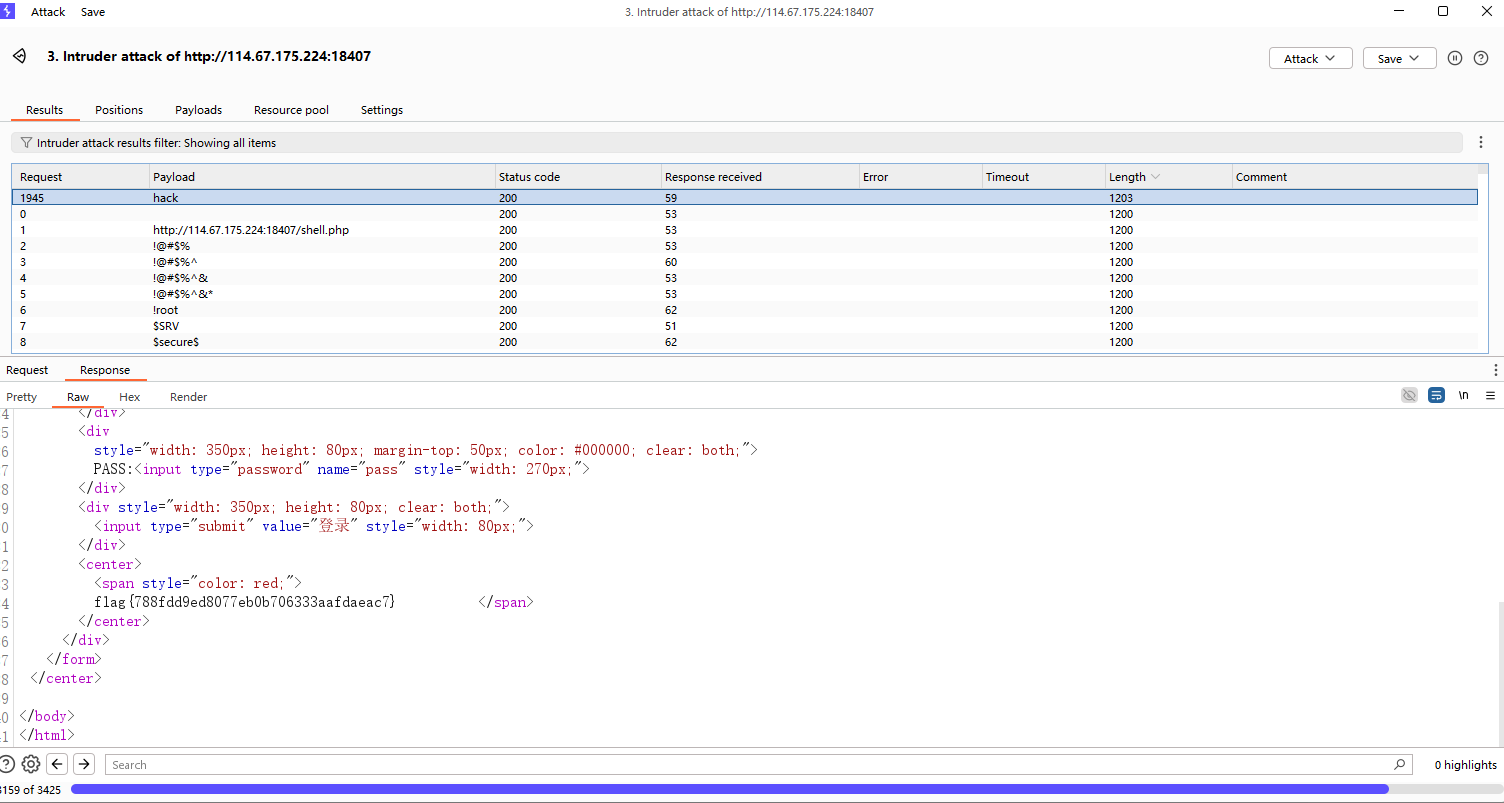
Task: Go to next search match arrow
Action: (x=84, y=764)
